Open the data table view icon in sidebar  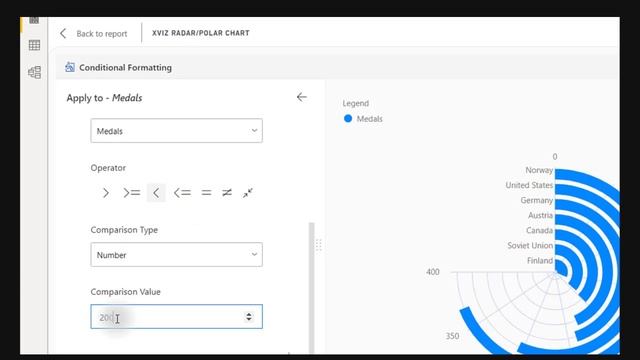(x=34, y=45)
